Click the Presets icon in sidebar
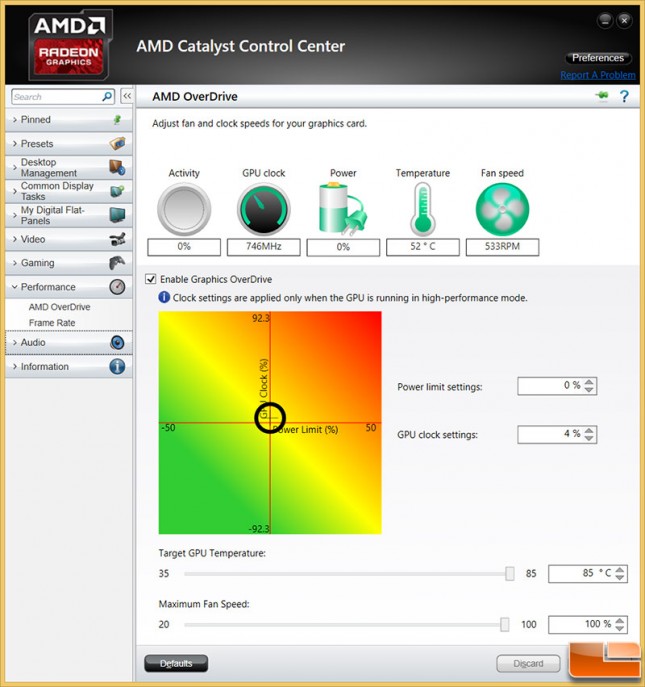This screenshot has height=687, width=645. [x=117, y=143]
